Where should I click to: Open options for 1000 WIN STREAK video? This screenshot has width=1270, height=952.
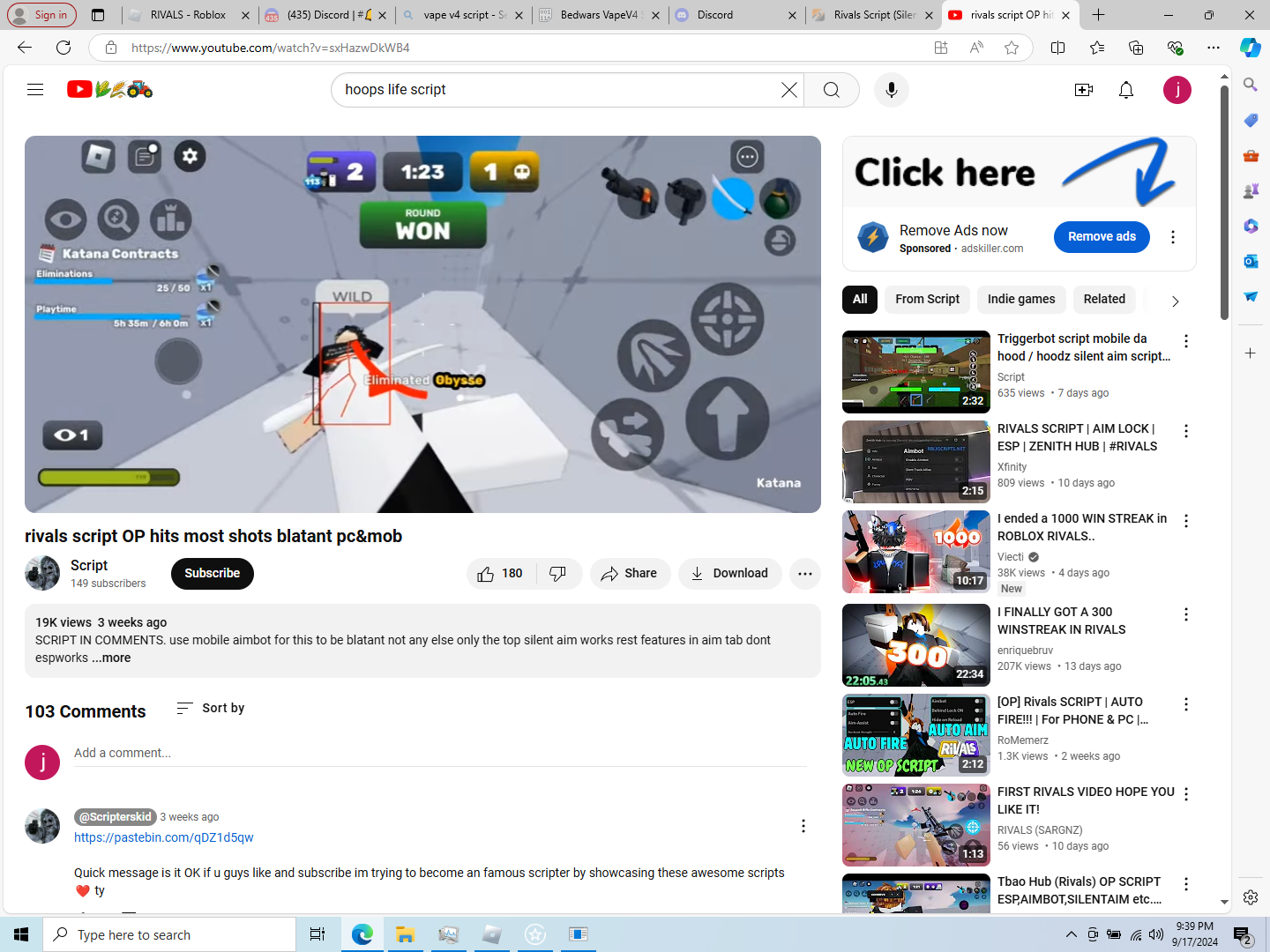pos(1186,521)
